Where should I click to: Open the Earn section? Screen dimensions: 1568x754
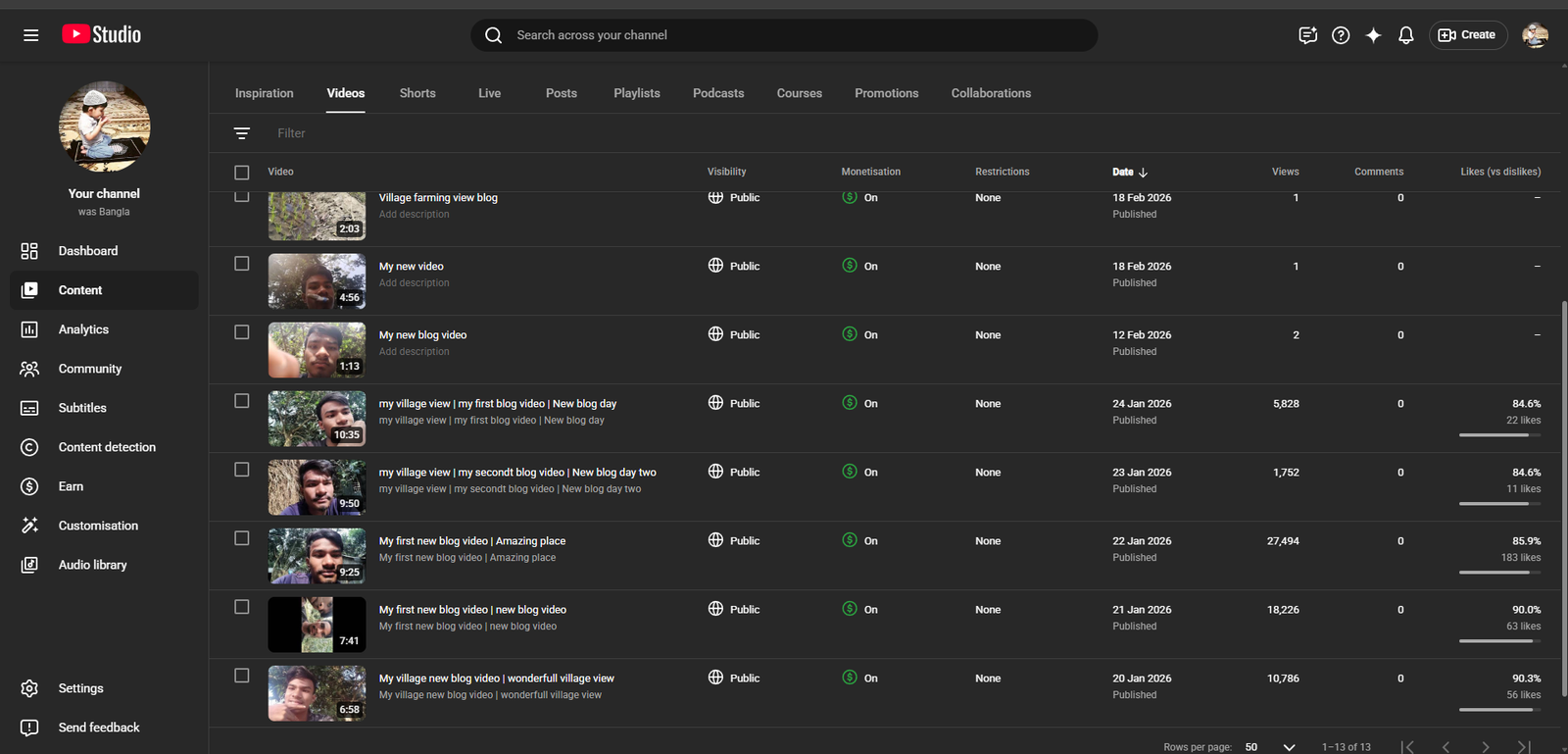pyautogui.click(x=71, y=486)
